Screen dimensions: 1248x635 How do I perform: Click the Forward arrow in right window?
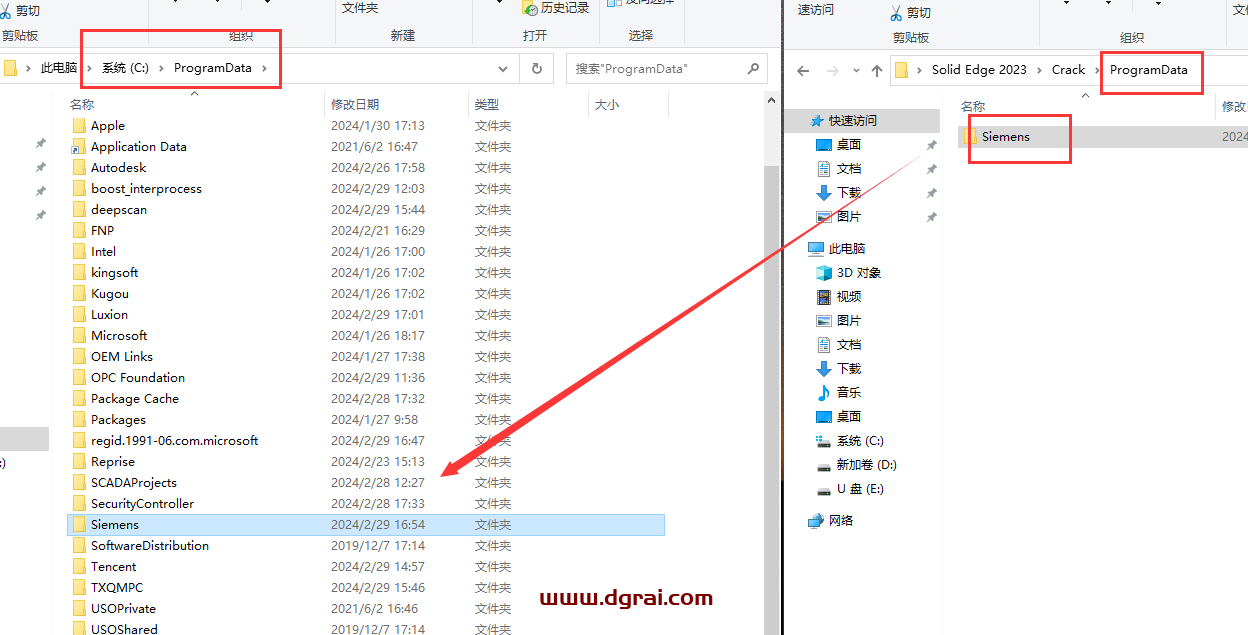coord(832,70)
